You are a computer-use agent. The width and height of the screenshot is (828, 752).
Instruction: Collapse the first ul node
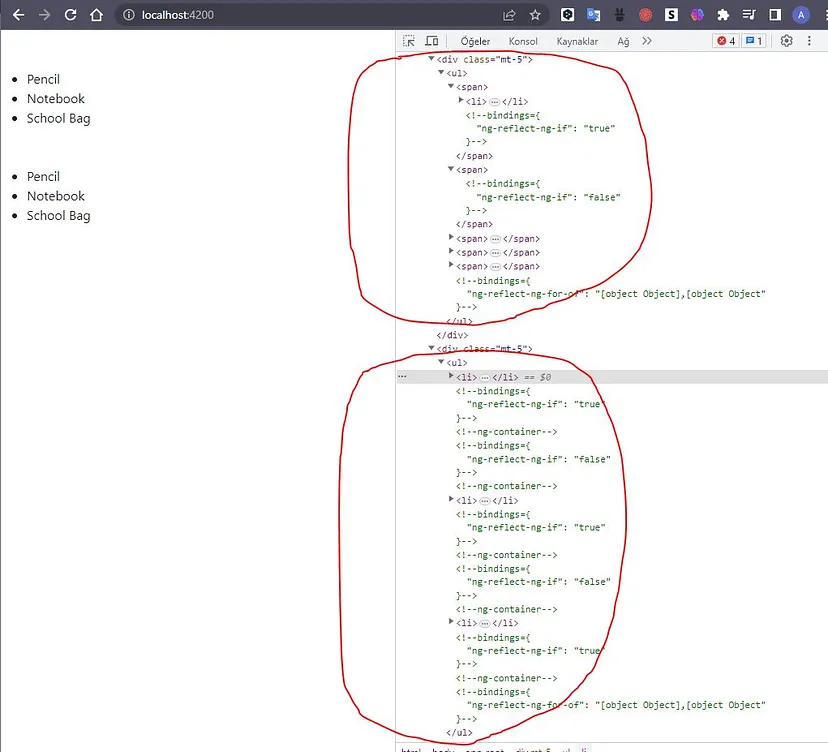[x=441, y=72]
